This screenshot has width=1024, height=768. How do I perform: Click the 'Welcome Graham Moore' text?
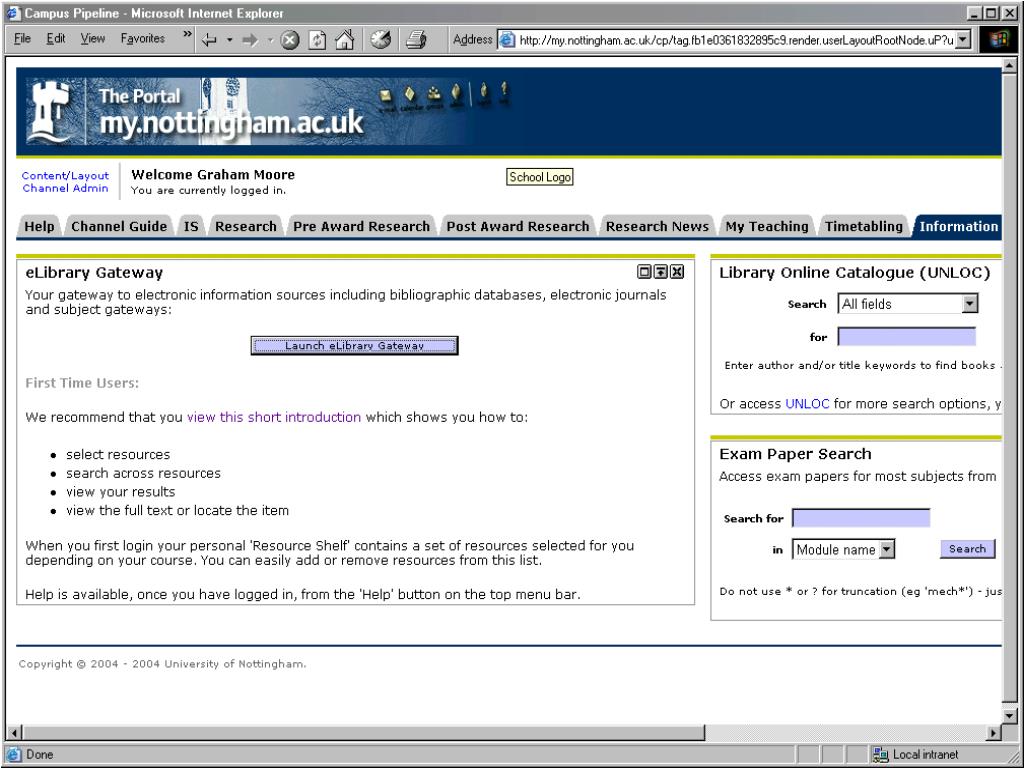pos(213,175)
